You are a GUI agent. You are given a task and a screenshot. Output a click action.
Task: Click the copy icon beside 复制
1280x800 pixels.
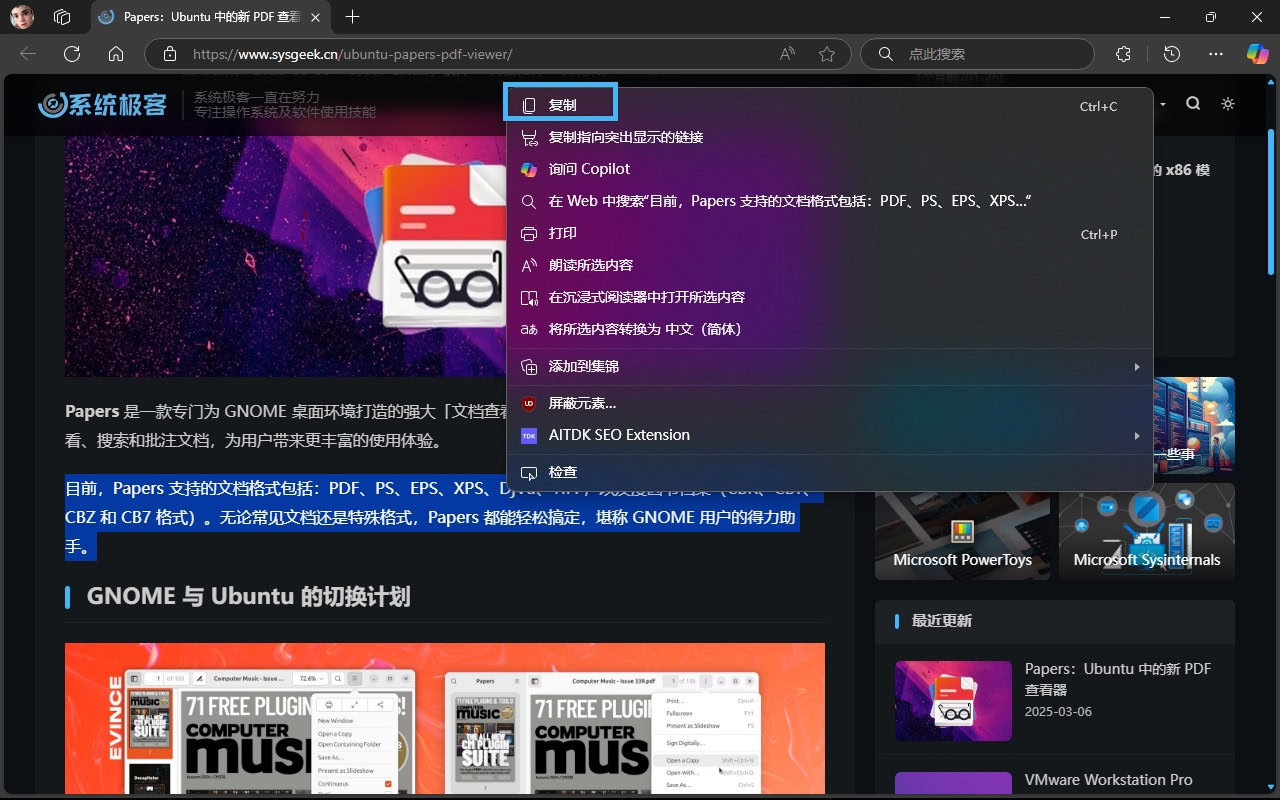pyautogui.click(x=529, y=105)
